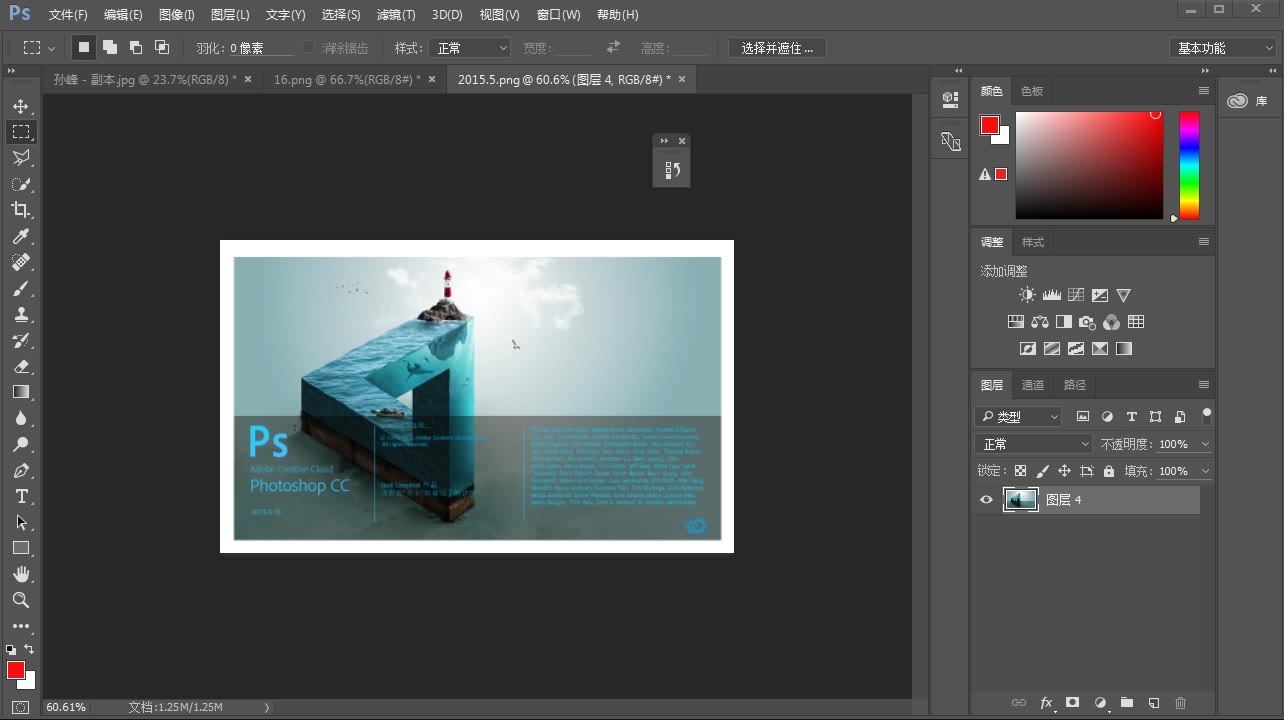Viewport: 1284px width, 720px height.
Task: Select the Gradient tool
Action: 21,392
